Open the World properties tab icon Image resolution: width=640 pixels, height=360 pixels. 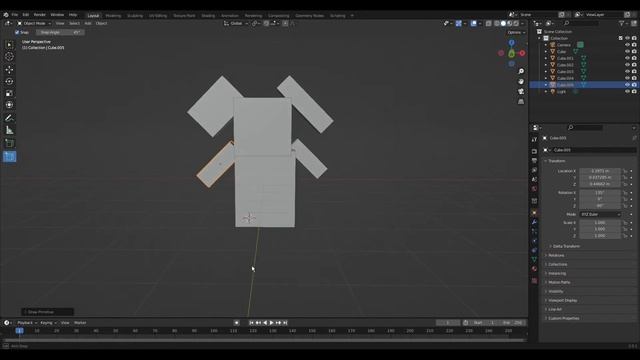tap(534, 189)
